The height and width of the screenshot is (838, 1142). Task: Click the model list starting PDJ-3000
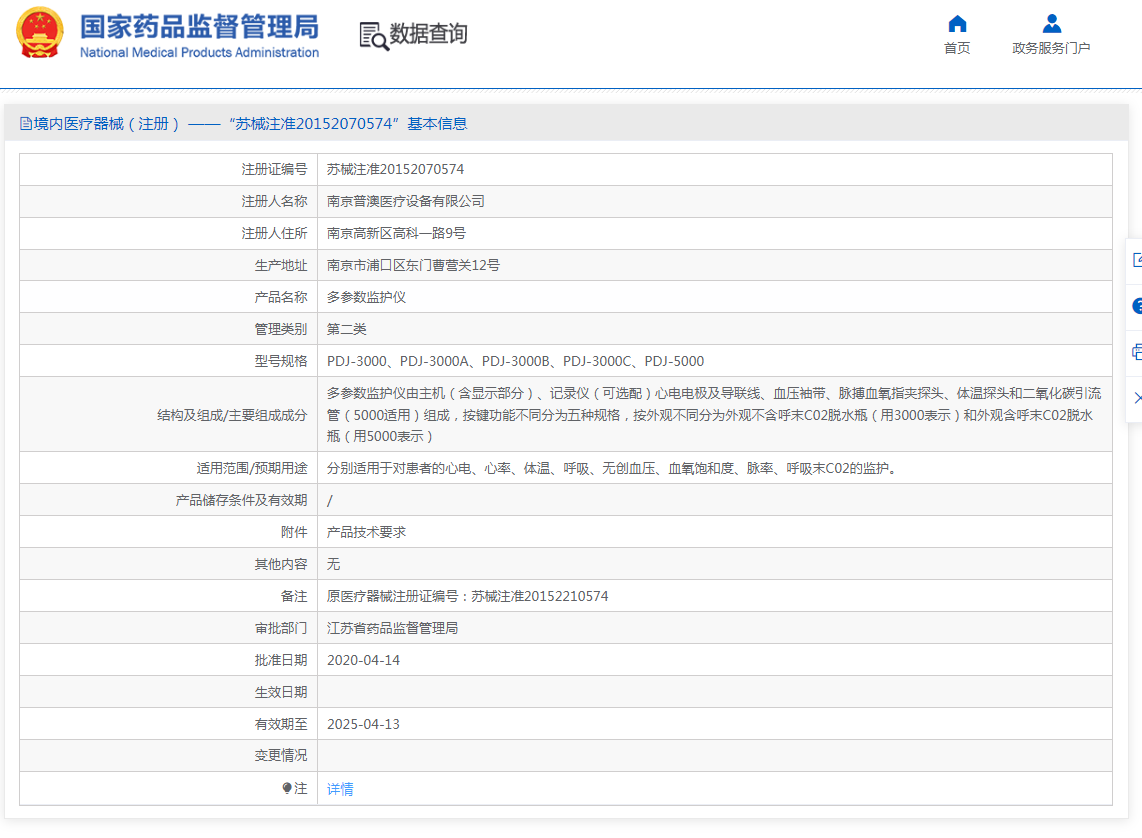point(516,361)
